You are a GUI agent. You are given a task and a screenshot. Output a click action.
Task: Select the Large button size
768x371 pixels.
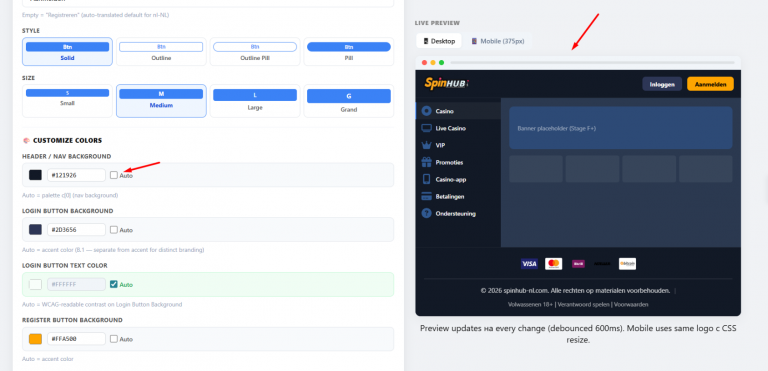click(255, 101)
